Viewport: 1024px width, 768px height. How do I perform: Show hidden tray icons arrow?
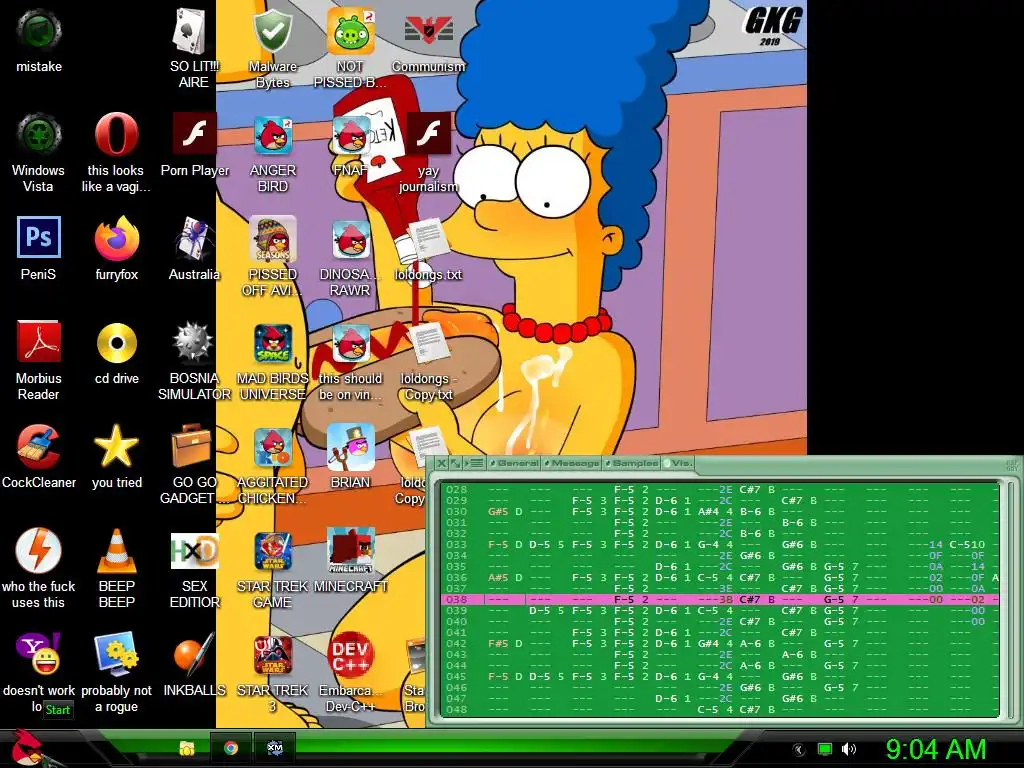click(798, 749)
